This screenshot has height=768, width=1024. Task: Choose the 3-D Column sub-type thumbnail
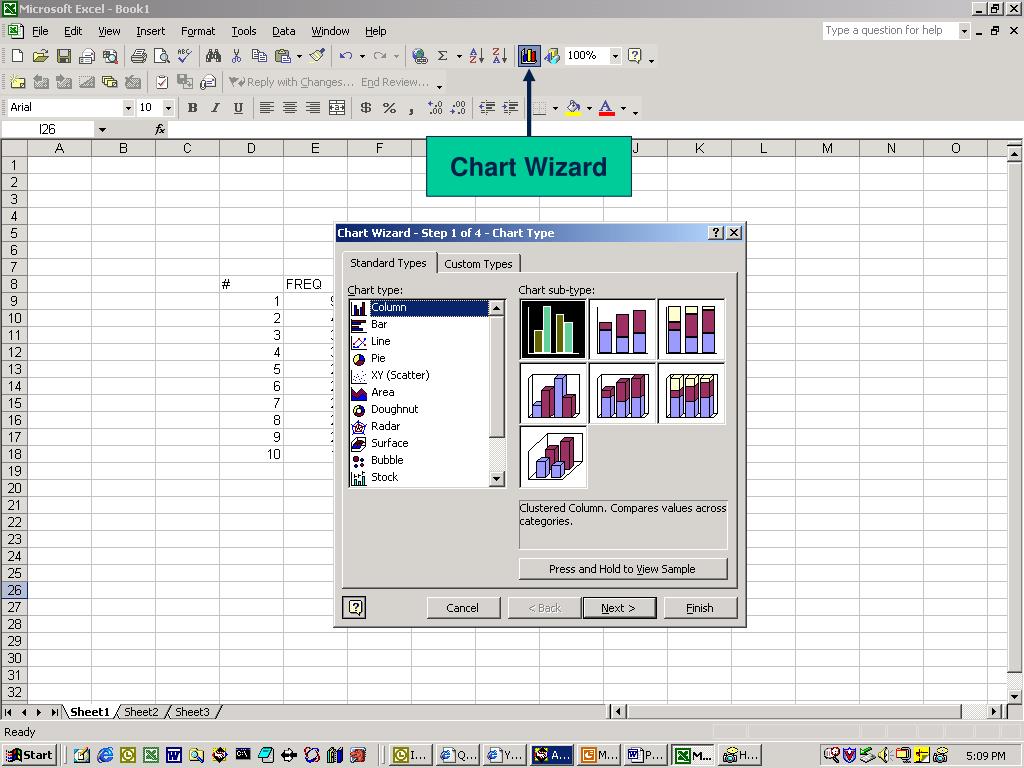click(553, 456)
